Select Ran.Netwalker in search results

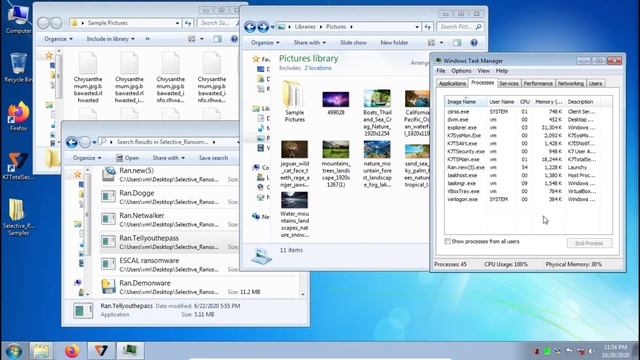click(169, 220)
